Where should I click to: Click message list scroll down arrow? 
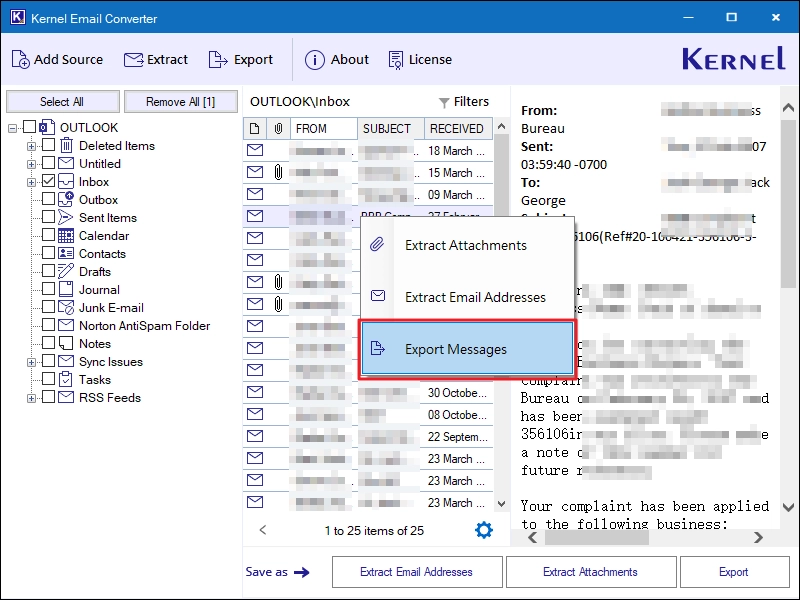[x=502, y=504]
